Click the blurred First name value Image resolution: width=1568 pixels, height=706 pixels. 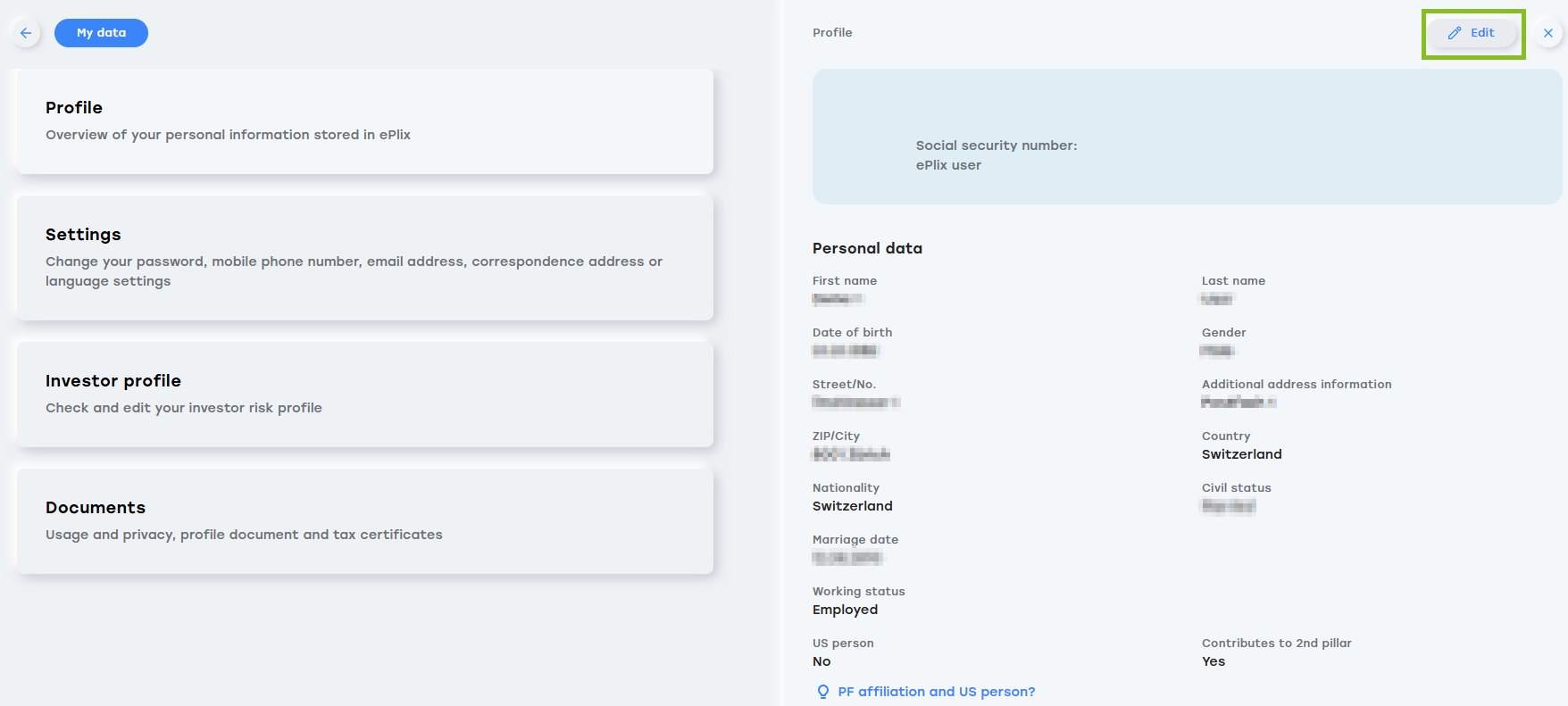[838, 299]
